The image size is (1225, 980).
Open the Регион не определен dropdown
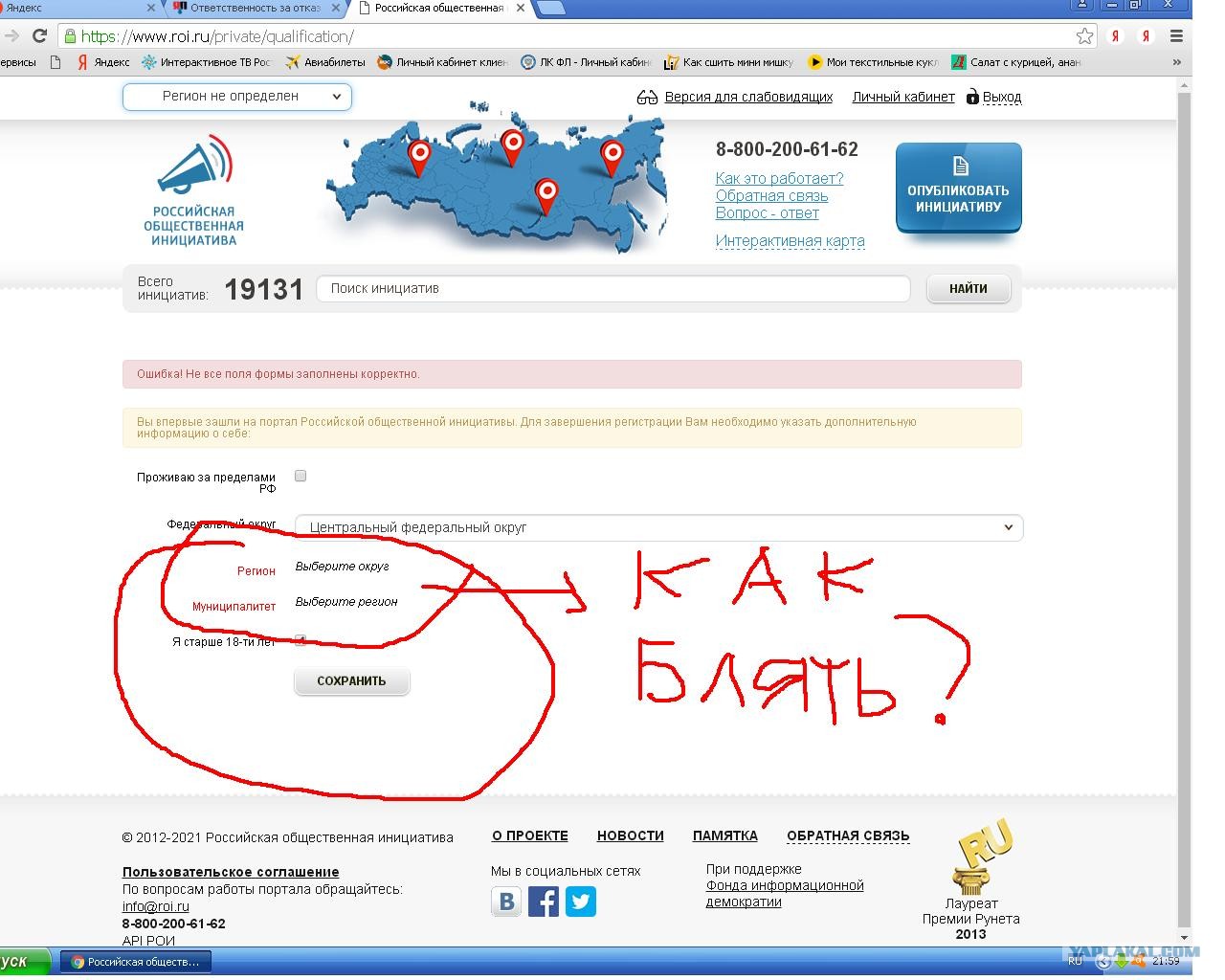pos(237,97)
